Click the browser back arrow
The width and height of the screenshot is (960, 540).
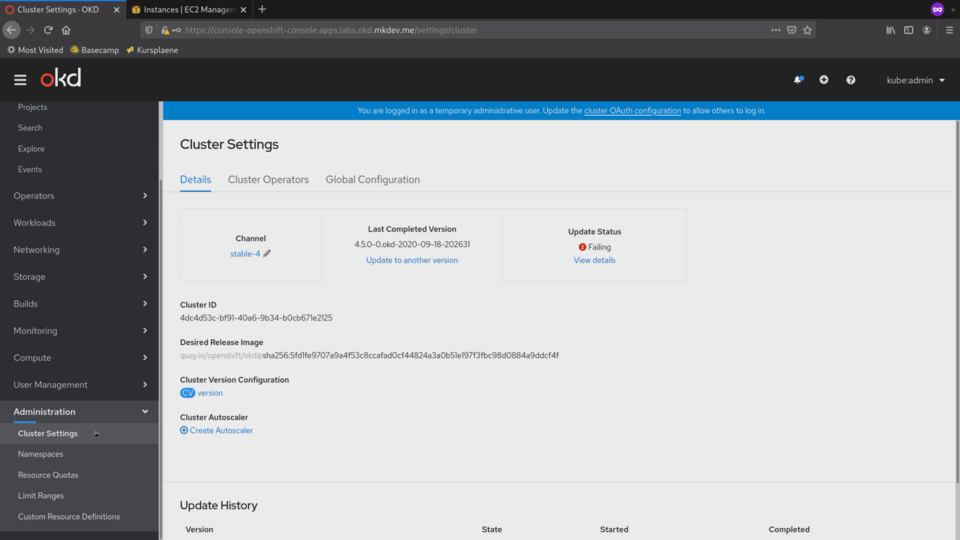(x=12, y=29)
